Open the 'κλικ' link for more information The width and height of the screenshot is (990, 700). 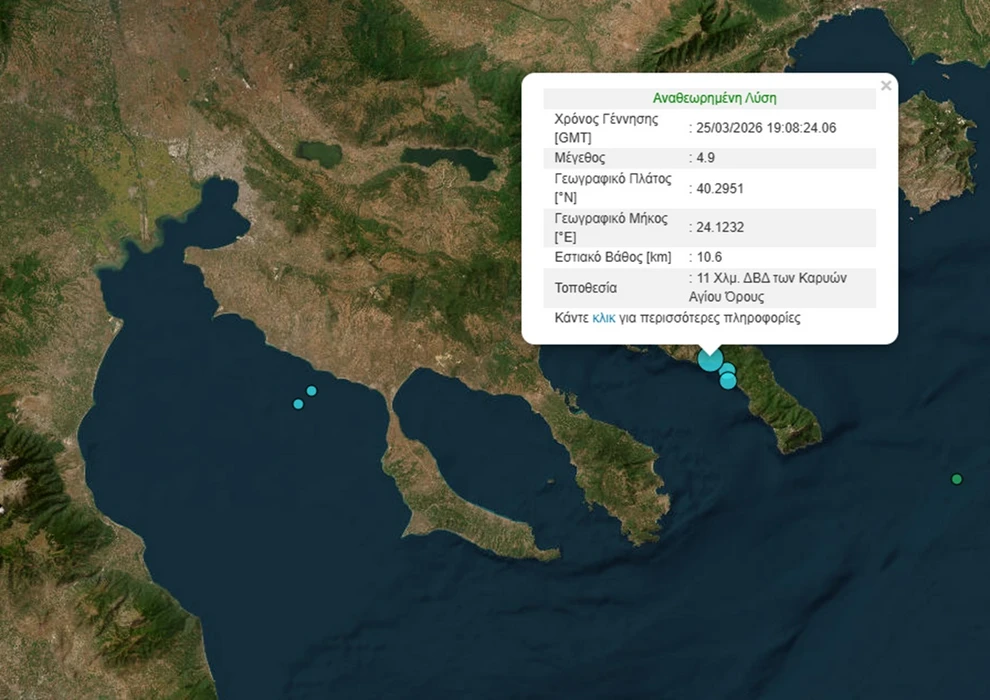603,318
